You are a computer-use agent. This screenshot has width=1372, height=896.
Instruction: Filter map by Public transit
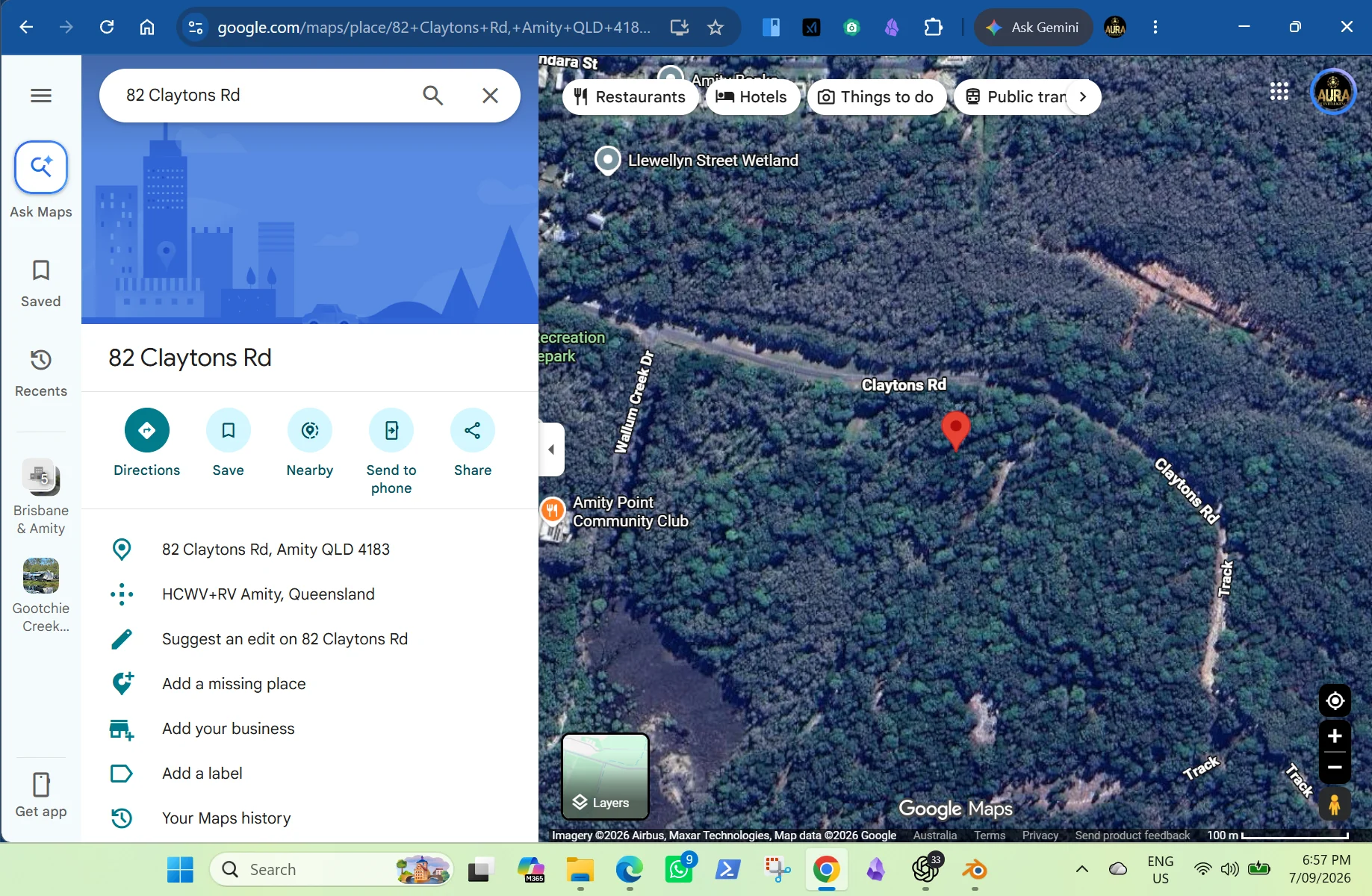[1011, 97]
